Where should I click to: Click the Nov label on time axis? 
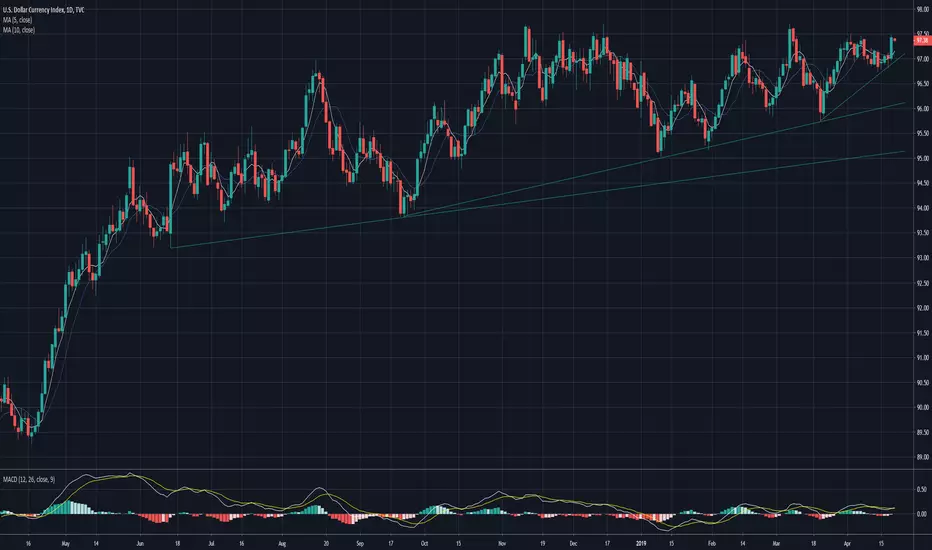[x=502, y=543]
